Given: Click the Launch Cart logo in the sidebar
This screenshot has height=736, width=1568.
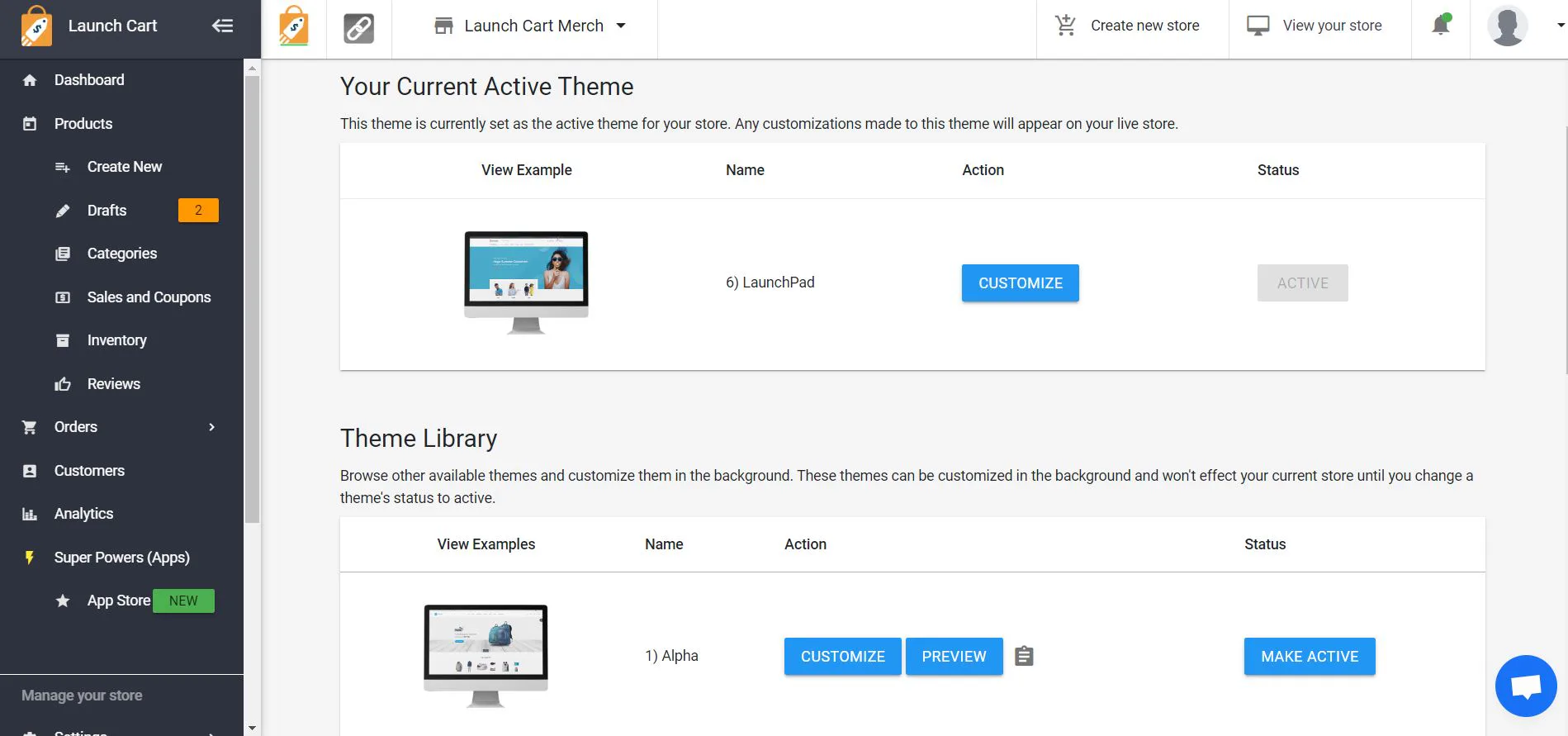Looking at the screenshot, I should click(36, 26).
